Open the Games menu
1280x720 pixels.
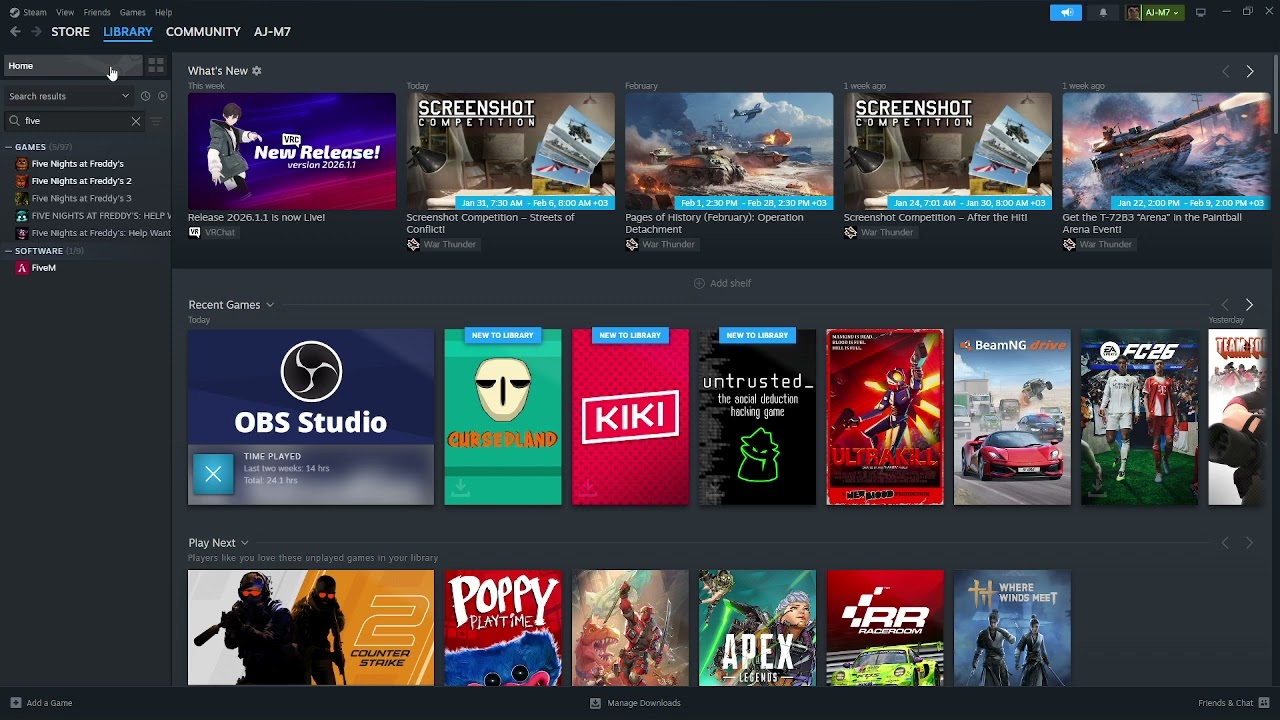pos(132,12)
